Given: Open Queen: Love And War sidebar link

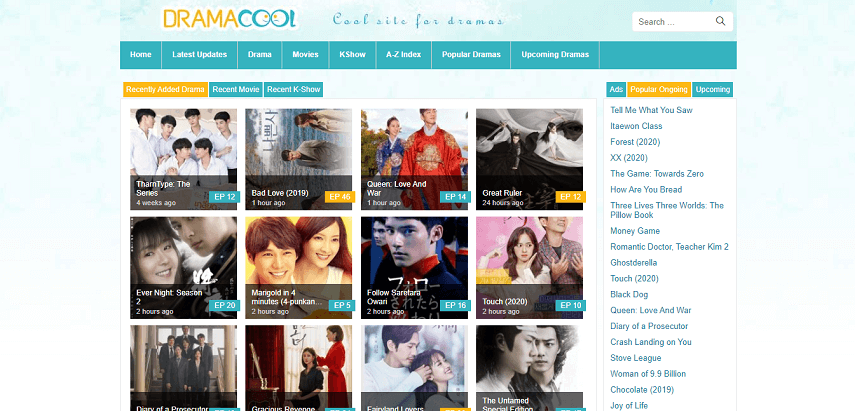Looking at the screenshot, I should click(651, 310).
